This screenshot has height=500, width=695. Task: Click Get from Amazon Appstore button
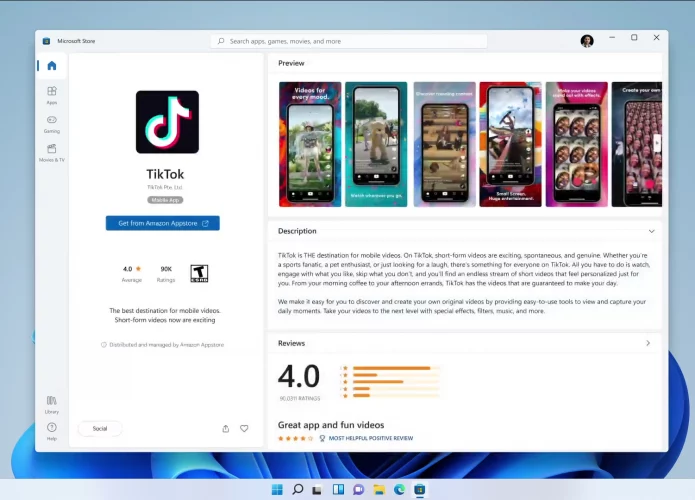click(x=163, y=223)
